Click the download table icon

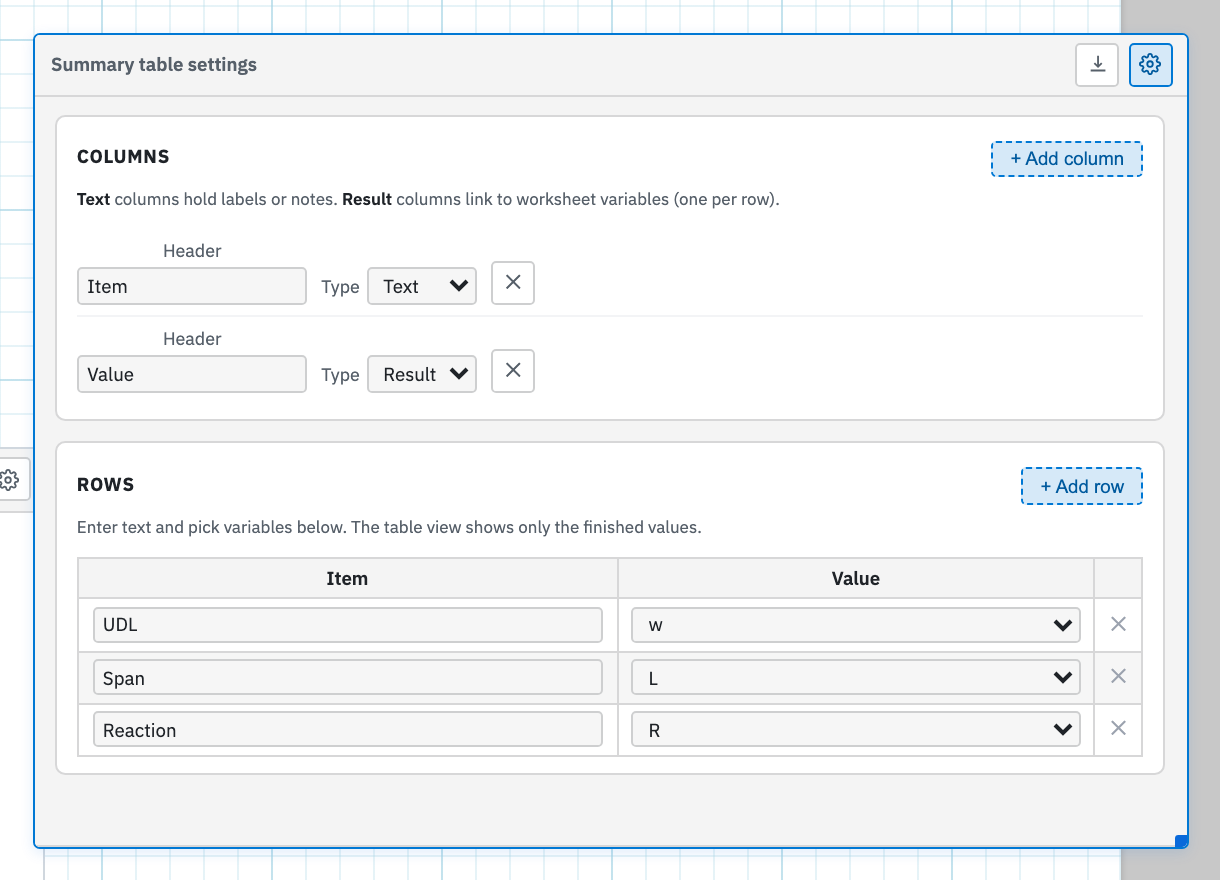pyautogui.click(x=1097, y=65)
